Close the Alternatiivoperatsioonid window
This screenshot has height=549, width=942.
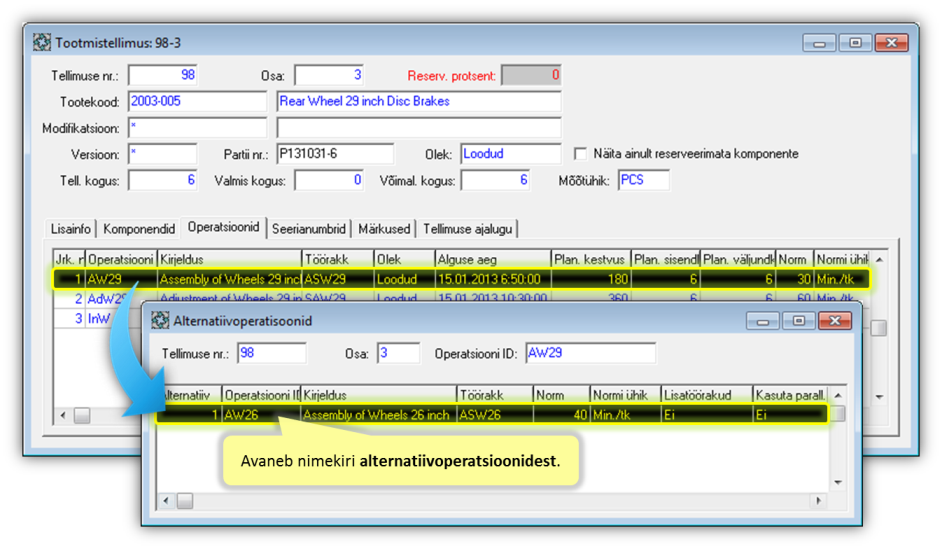point(835,321)
